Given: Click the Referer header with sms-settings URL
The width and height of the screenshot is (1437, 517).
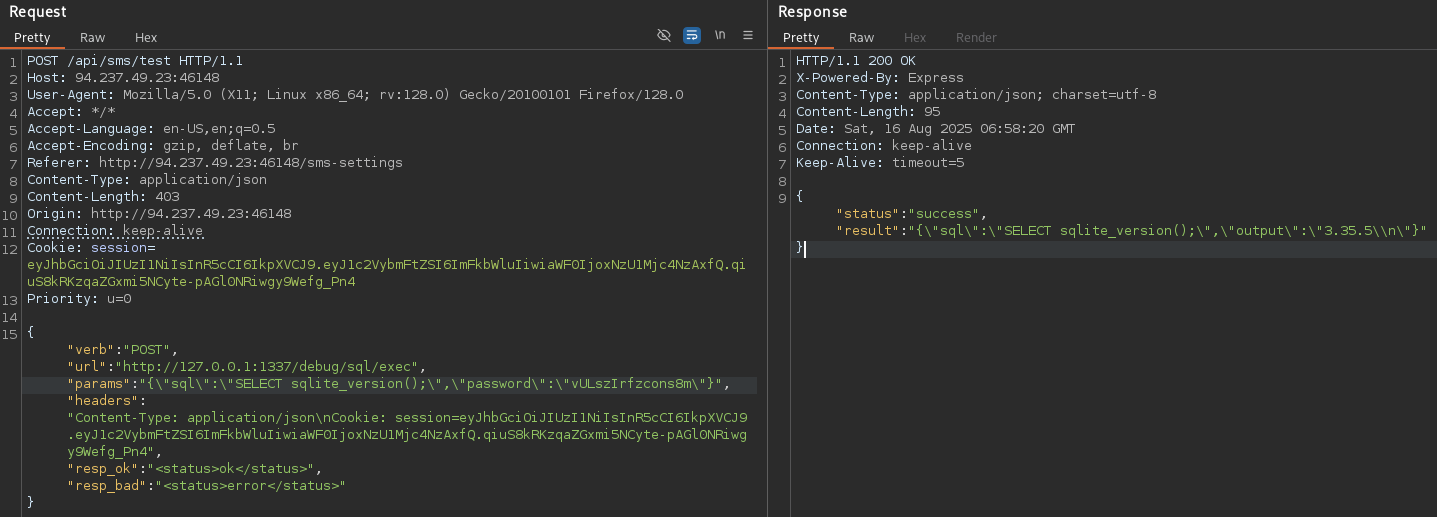Looking at the screenshot, I should (215, 163).
